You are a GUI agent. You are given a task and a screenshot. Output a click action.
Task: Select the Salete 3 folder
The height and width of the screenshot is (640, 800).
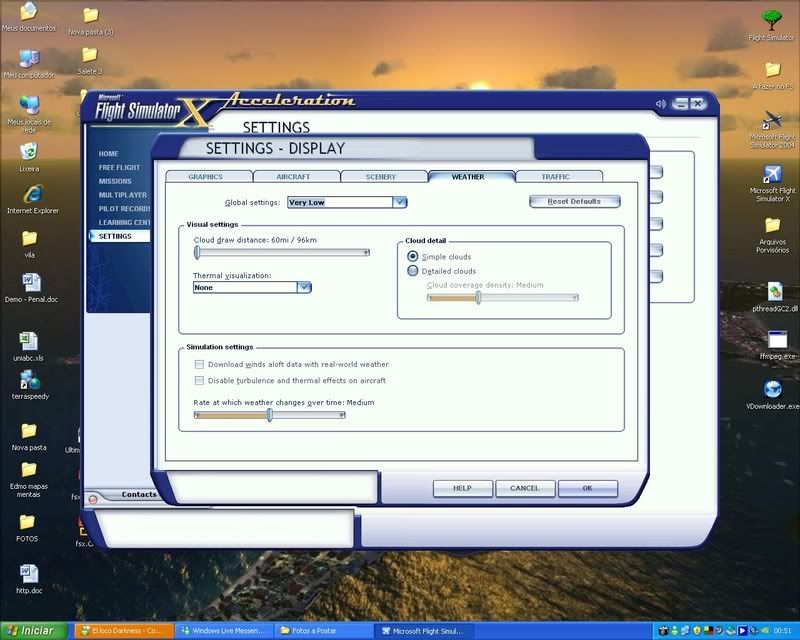(x=90, y=55)
